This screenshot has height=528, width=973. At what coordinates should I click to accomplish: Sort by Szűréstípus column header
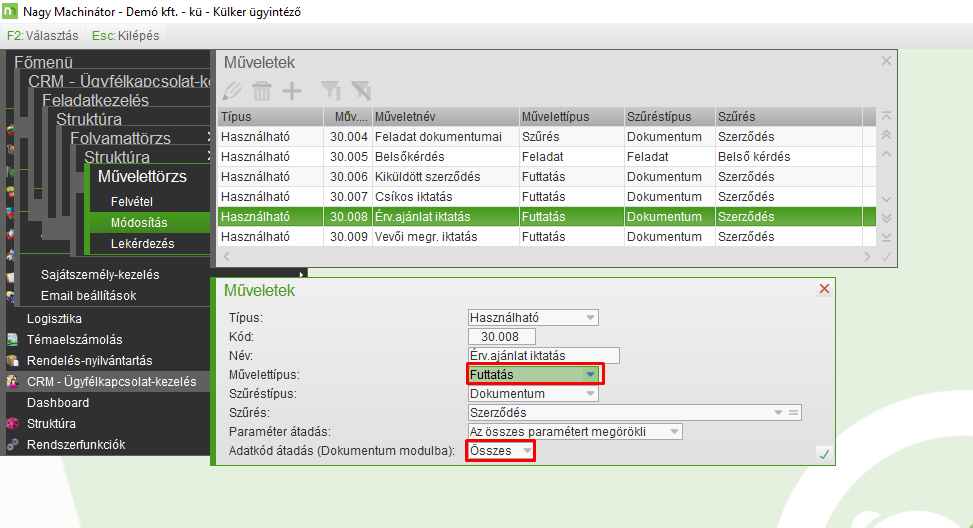tap(670, 117)
